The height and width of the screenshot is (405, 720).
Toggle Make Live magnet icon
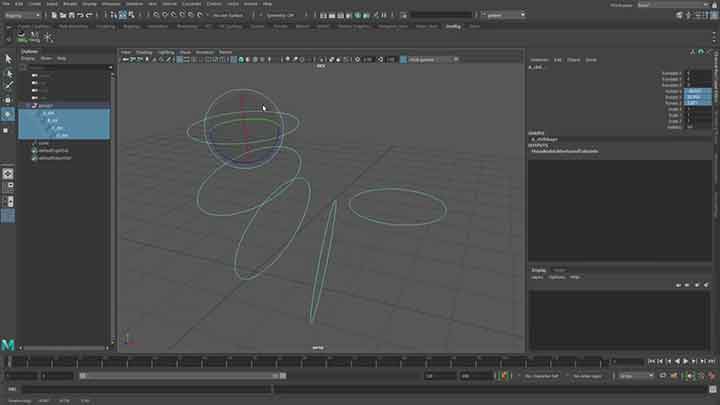[x=200, y=15]
